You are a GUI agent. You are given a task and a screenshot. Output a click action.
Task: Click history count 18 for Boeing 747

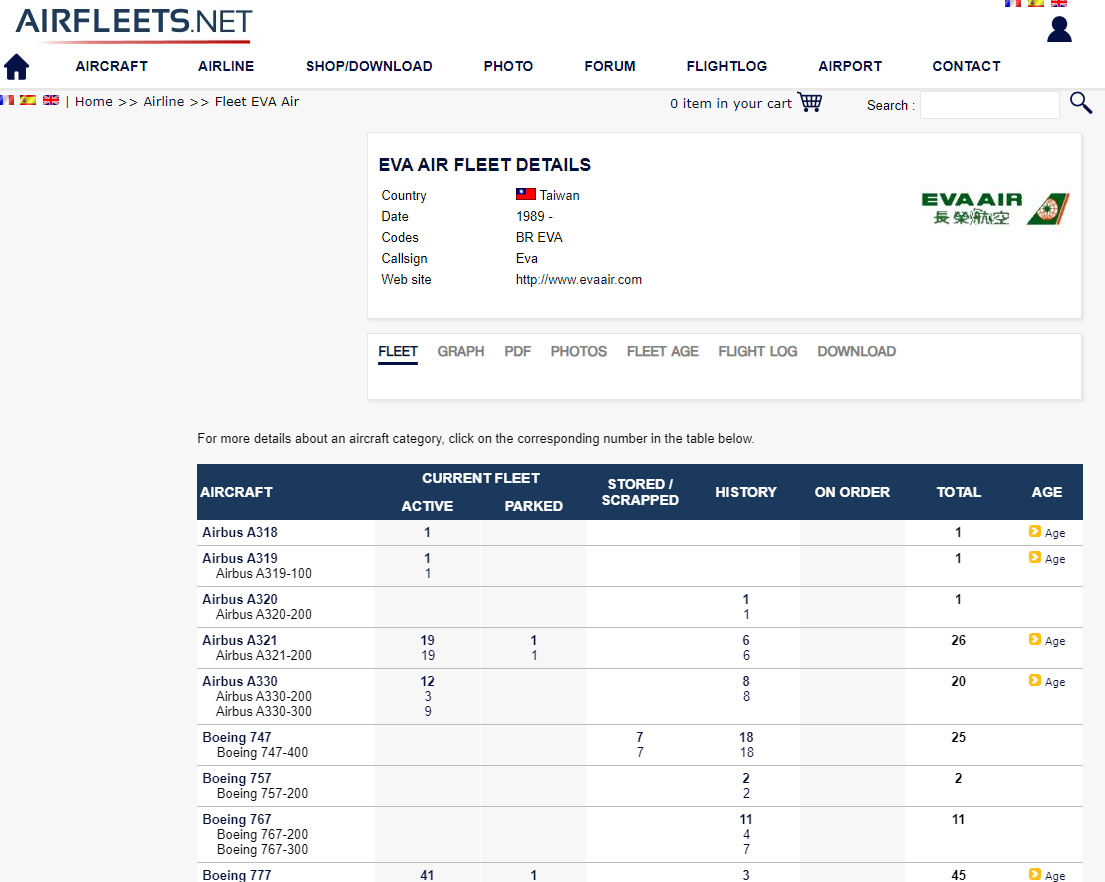746,738
